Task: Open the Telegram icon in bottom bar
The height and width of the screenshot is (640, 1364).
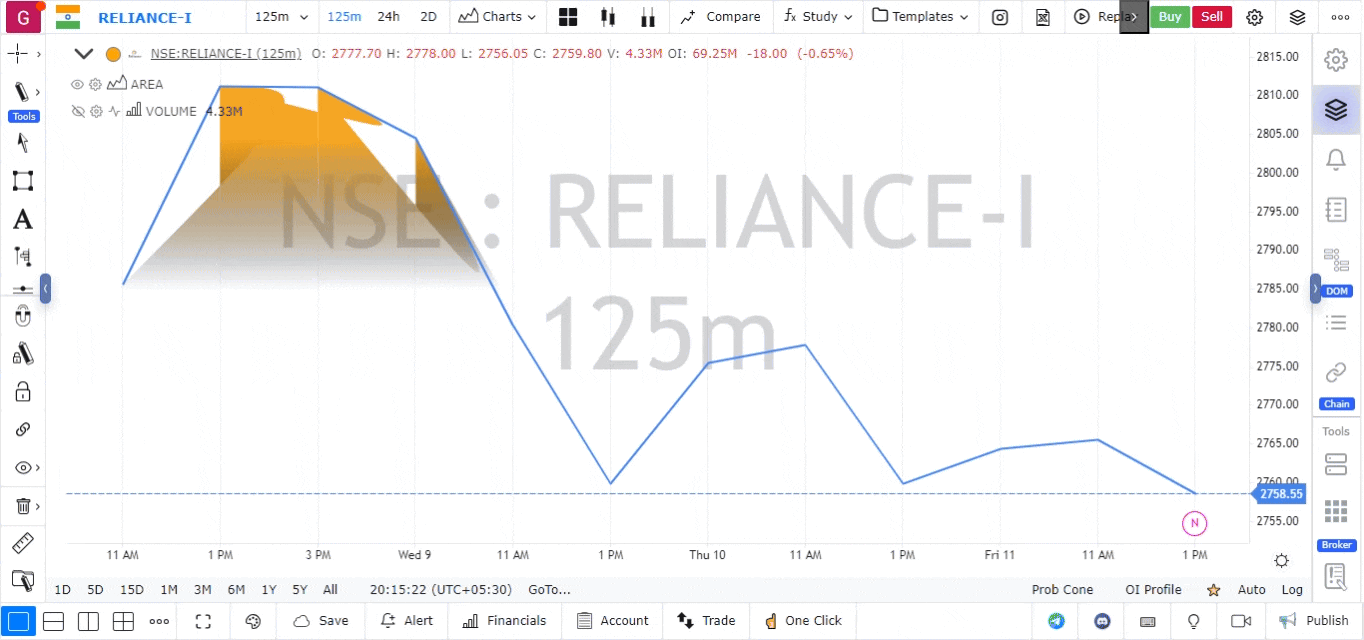Action: pos(1056,621)
